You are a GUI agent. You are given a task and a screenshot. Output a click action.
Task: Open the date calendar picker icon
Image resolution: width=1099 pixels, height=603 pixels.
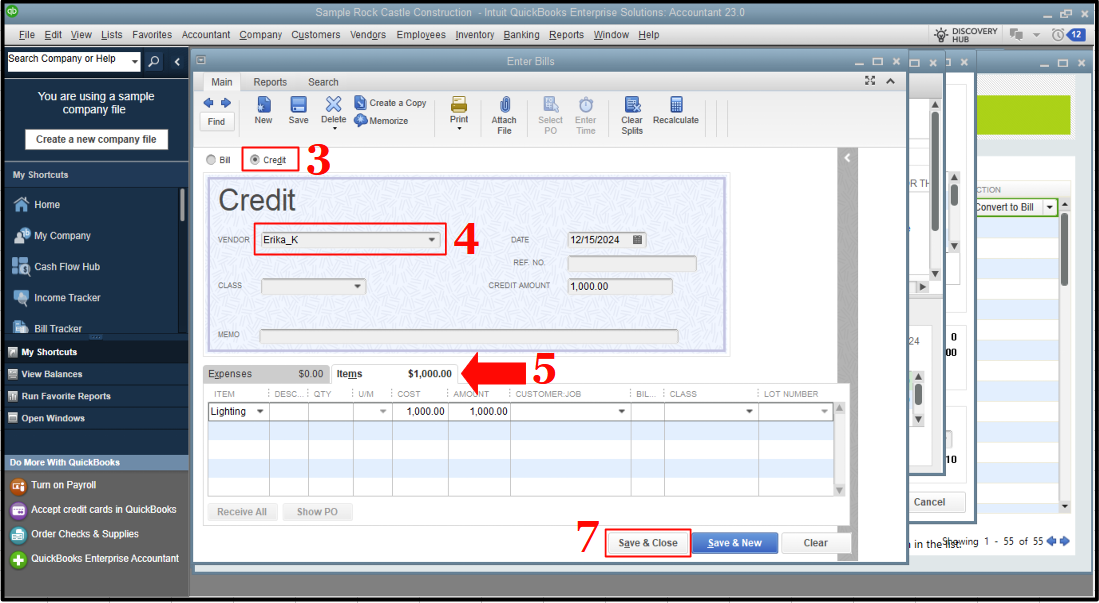tap(637, 240)
